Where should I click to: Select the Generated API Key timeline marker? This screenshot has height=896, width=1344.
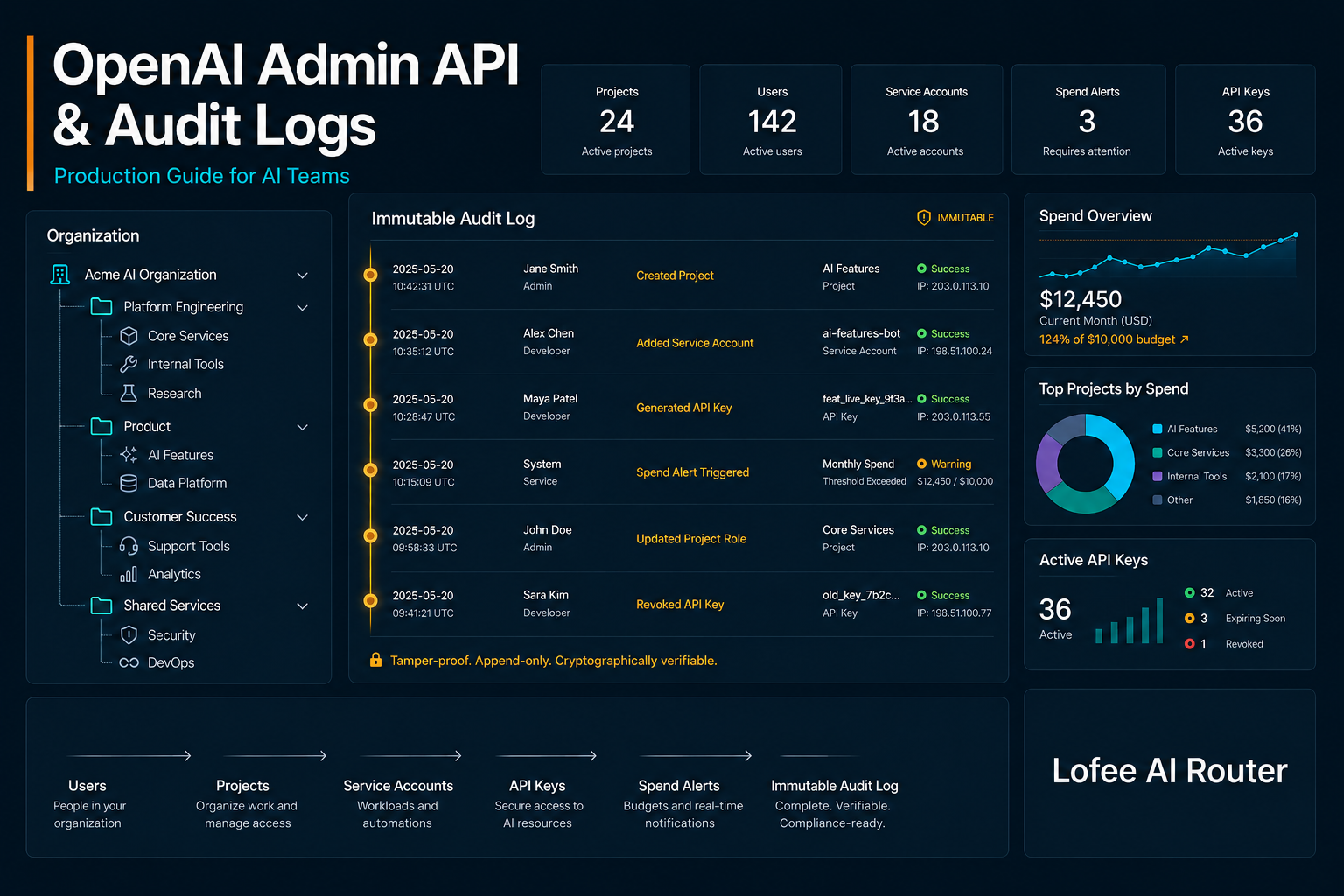[x=370, y=405]
